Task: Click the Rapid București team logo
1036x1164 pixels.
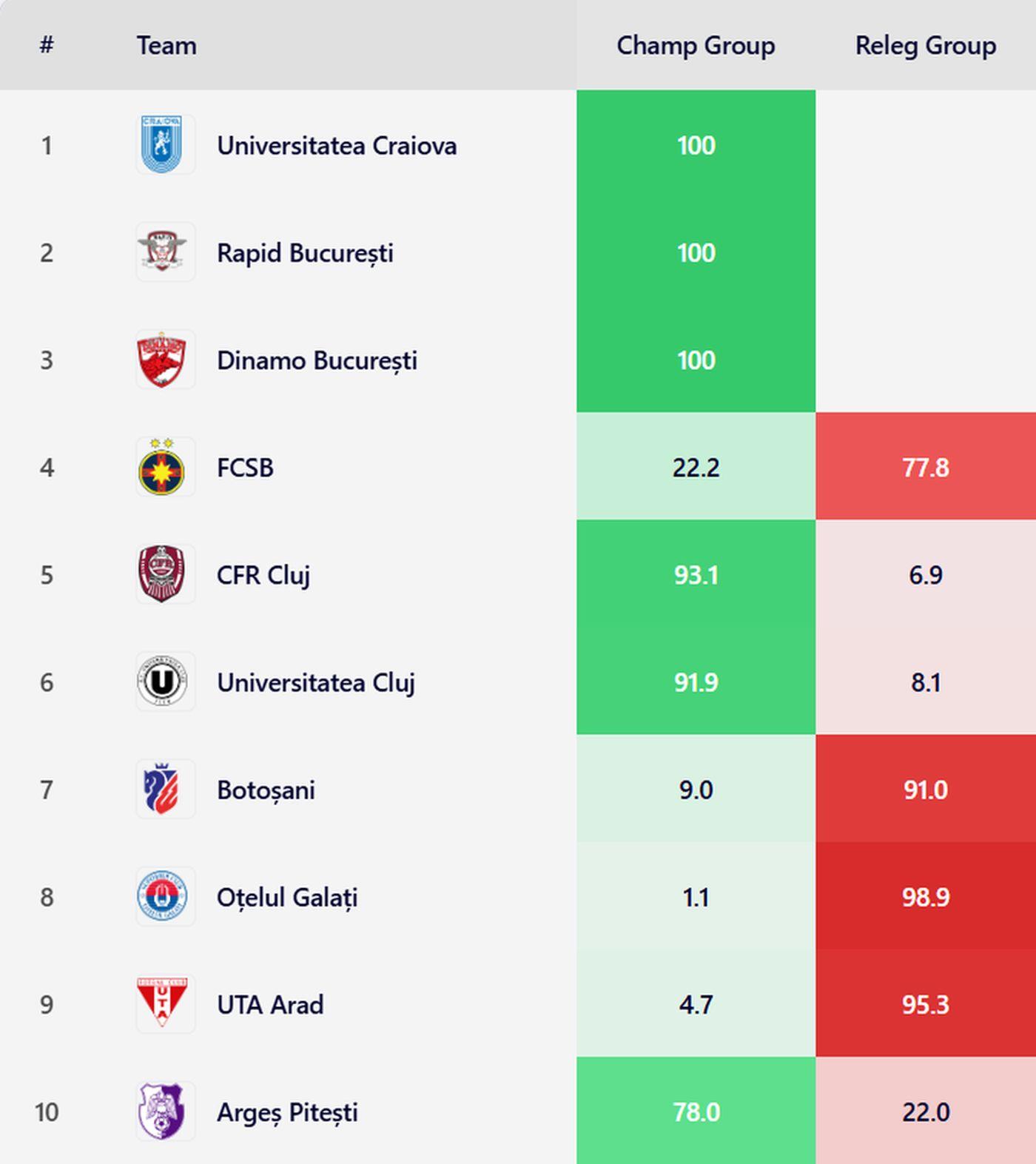Action: click(x=162, y=252)
